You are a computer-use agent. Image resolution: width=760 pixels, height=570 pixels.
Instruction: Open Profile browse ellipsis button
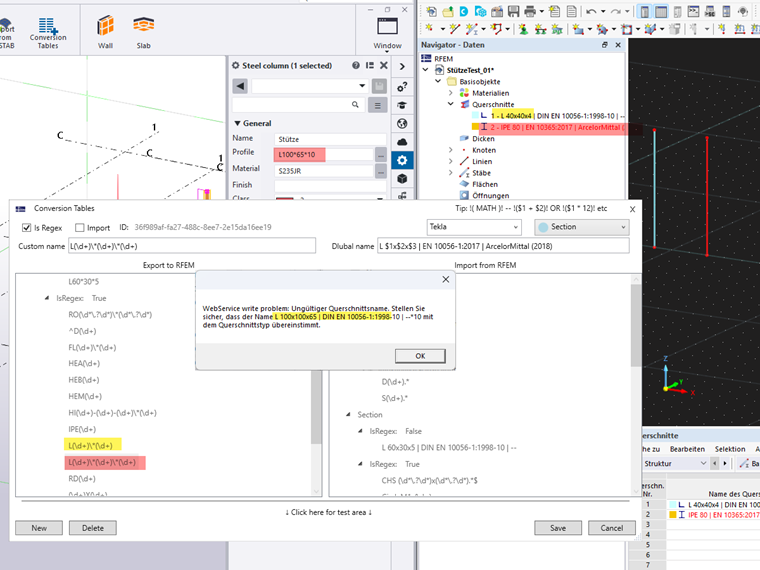coord(380,155)
